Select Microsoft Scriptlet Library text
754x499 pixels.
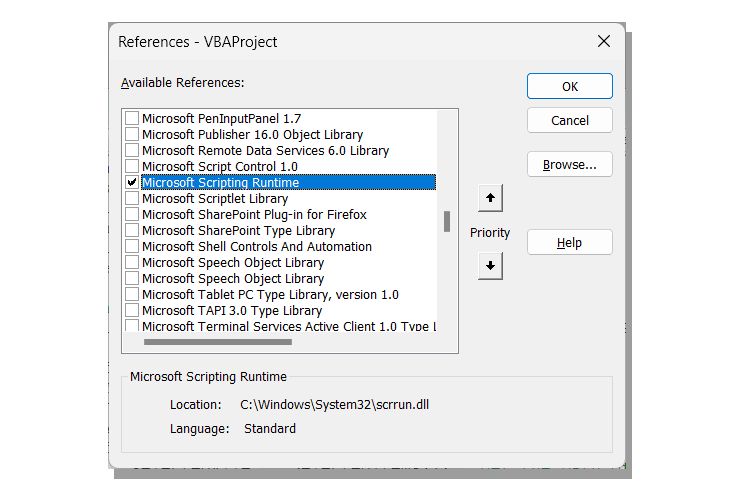pyautogui.click(x=215, y=198)
